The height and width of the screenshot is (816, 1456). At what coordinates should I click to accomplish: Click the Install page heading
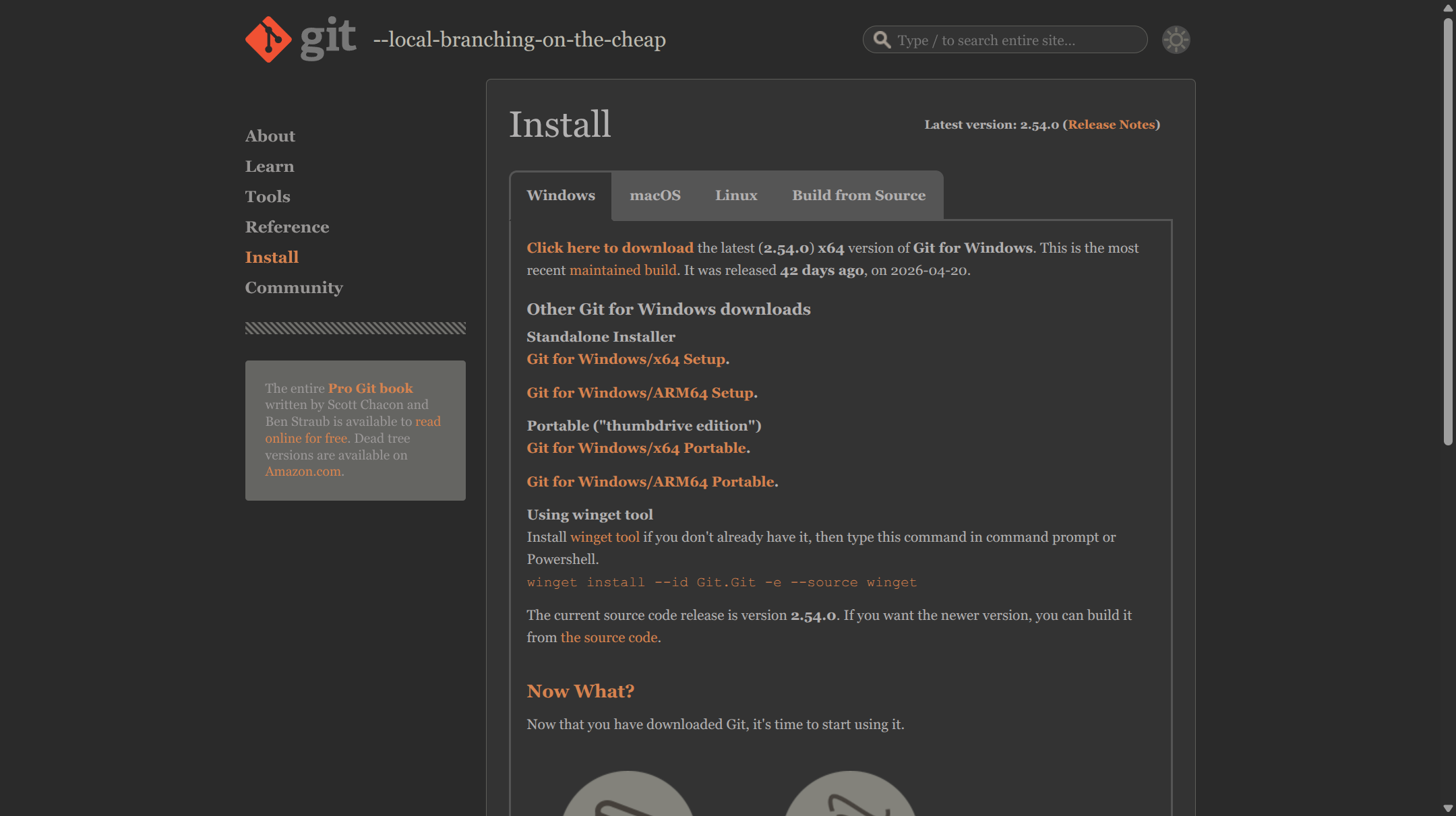[x=559, y=125]
